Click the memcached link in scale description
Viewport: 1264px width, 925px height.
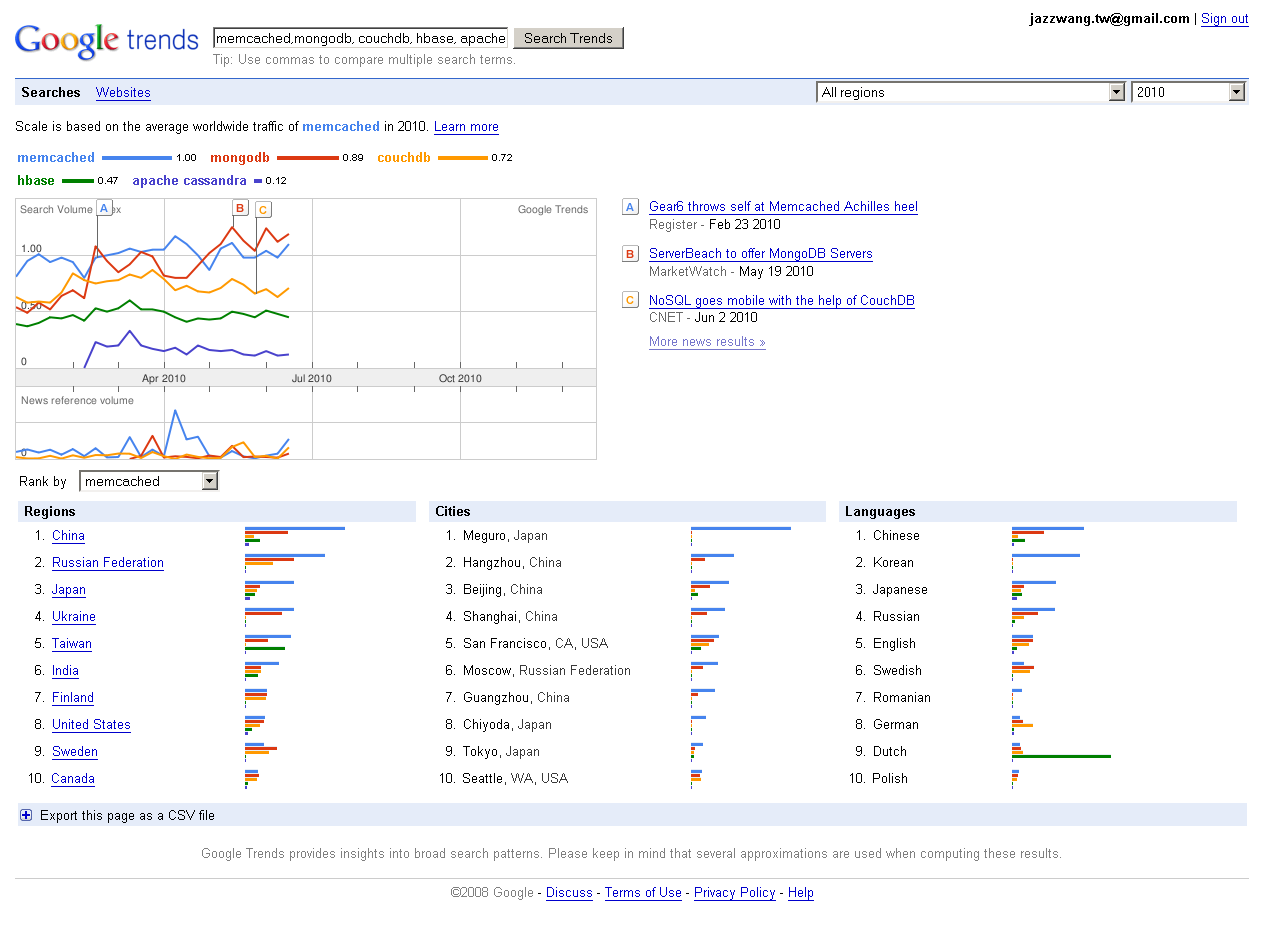(341, 127)
